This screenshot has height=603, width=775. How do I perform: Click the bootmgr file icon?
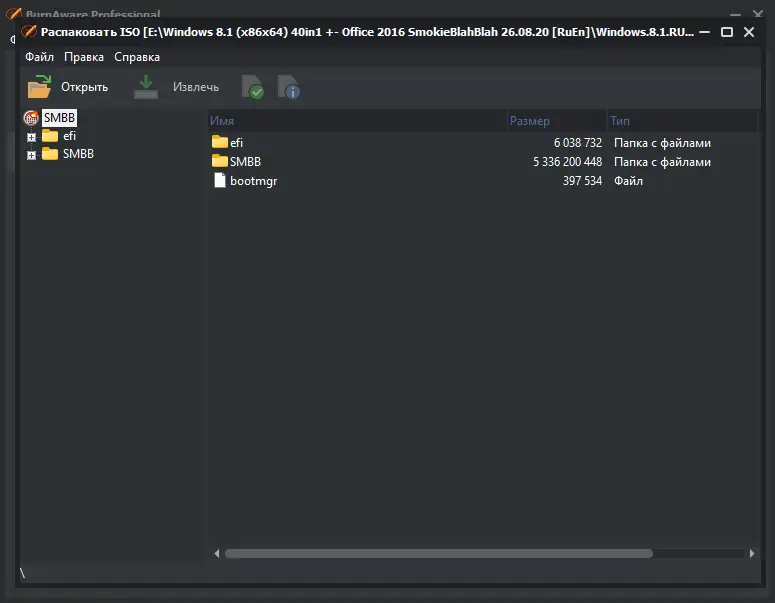click(219, 180)
